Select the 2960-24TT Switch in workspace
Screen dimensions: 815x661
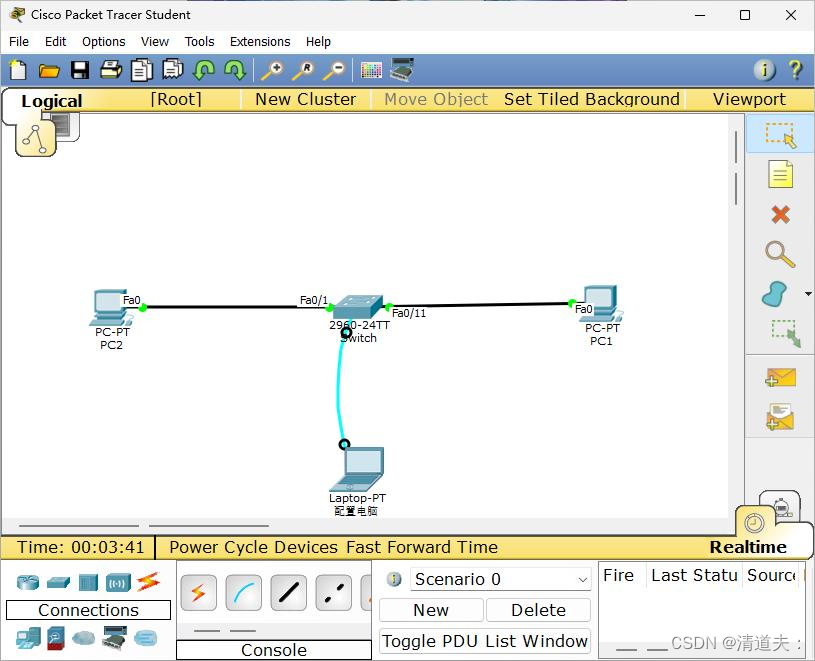358,307
